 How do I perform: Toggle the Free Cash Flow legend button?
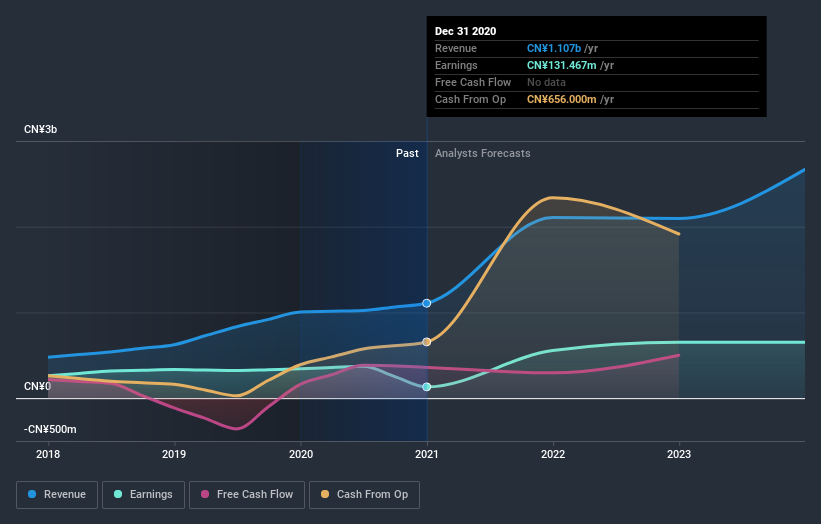247,495
